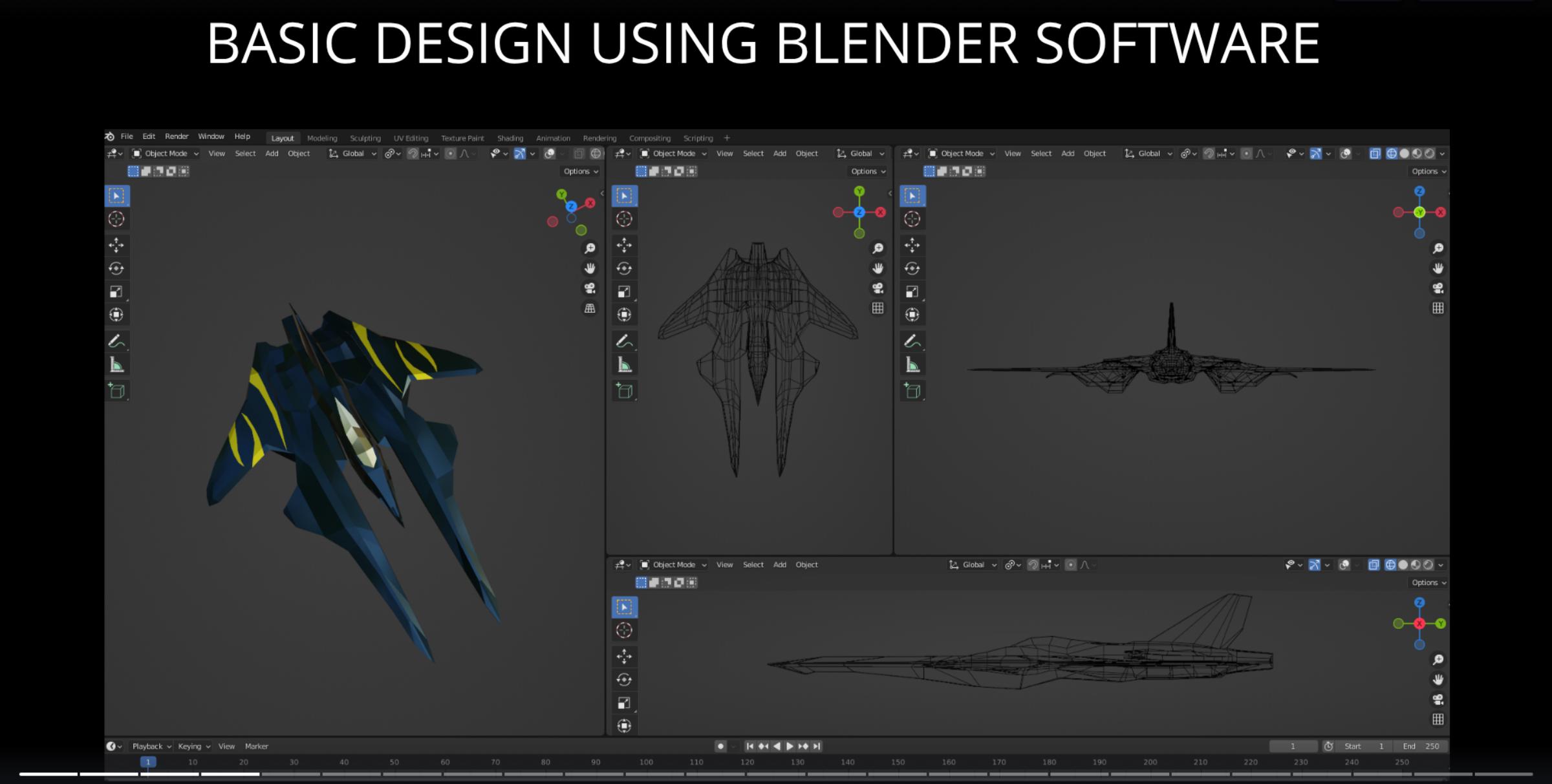Image resolution: width=1552 pixels, height=784 pixels.
Task: Play the animation in the timeline
Action: [x=790, y=746]
